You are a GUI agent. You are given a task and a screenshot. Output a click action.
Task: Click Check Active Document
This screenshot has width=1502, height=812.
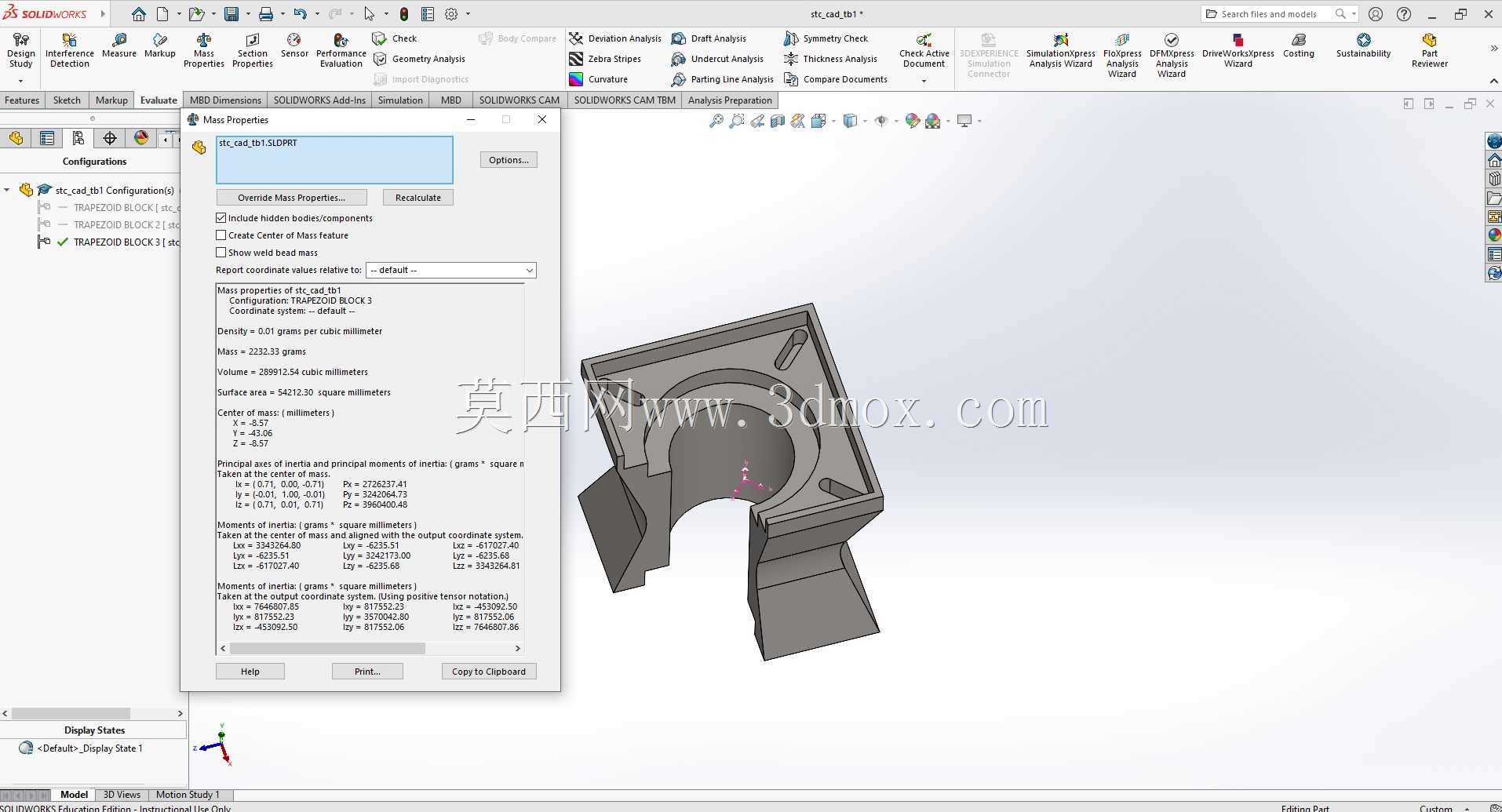924,51
